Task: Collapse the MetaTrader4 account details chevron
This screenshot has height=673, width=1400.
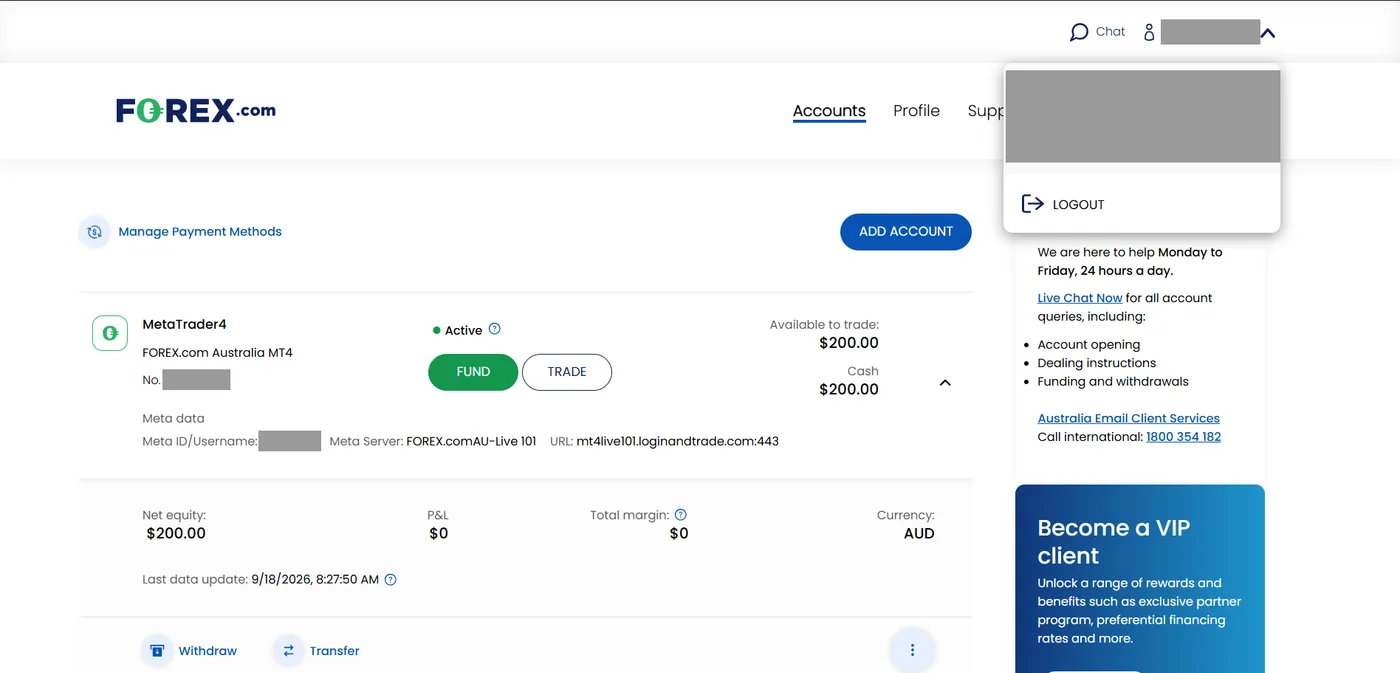Action: coord(945,383)
